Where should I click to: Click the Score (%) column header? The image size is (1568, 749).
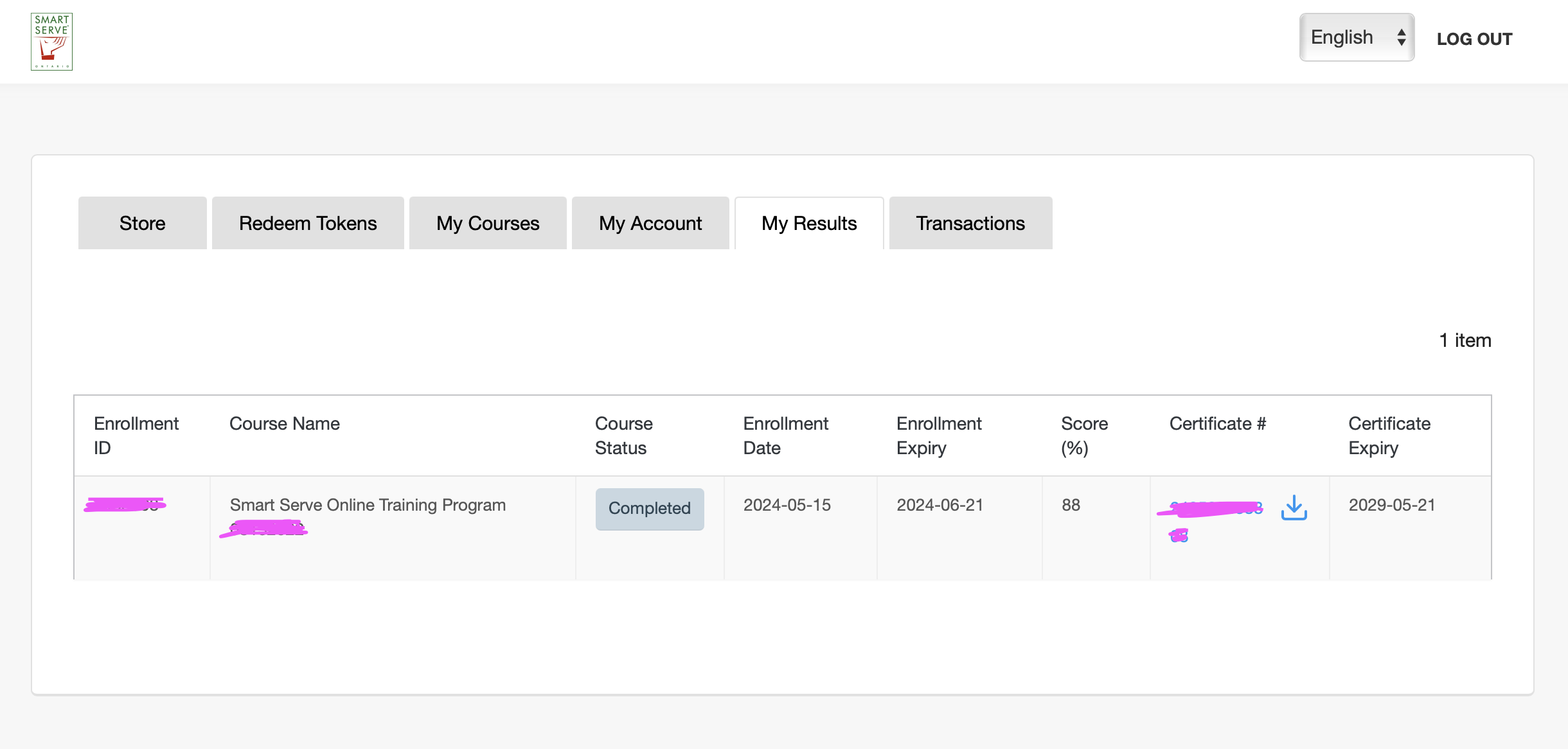click(x=1084, y=436)
